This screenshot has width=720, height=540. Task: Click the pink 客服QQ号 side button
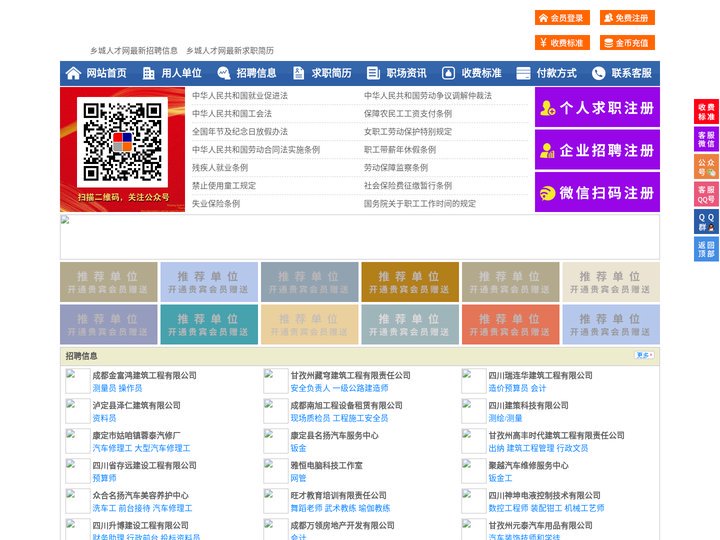[x=706, y=194]
